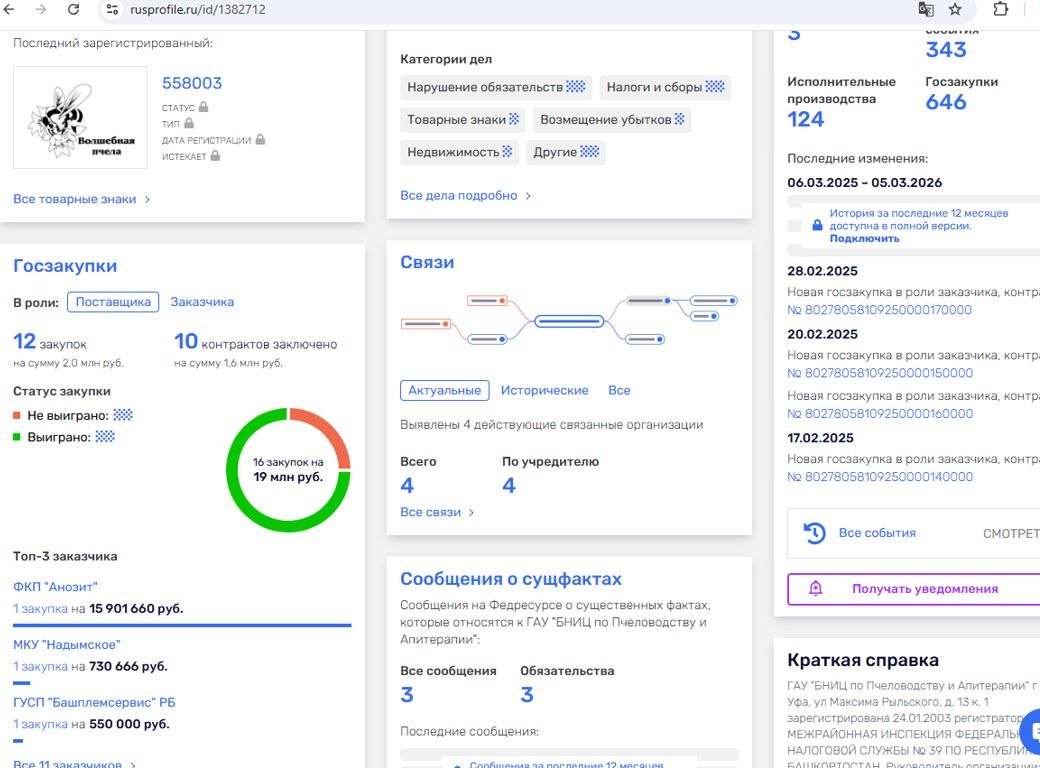The image size is (1040, 768).
Task: Click the events count 343
Action: 946,50
